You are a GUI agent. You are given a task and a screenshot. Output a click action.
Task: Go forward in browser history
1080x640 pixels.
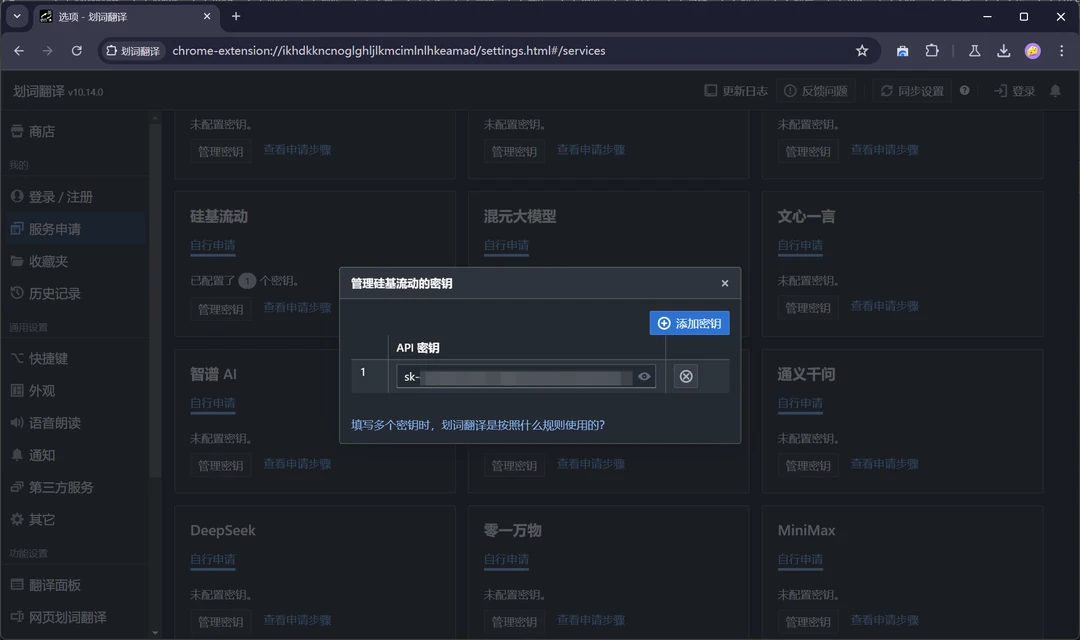tap(48, 51)
